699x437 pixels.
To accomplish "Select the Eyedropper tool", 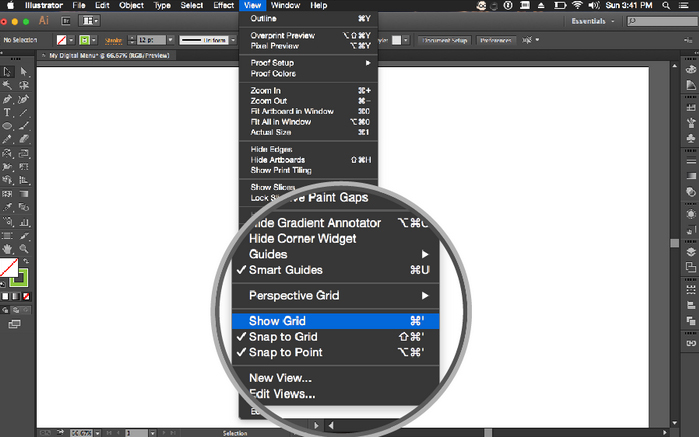I will 7,207.
